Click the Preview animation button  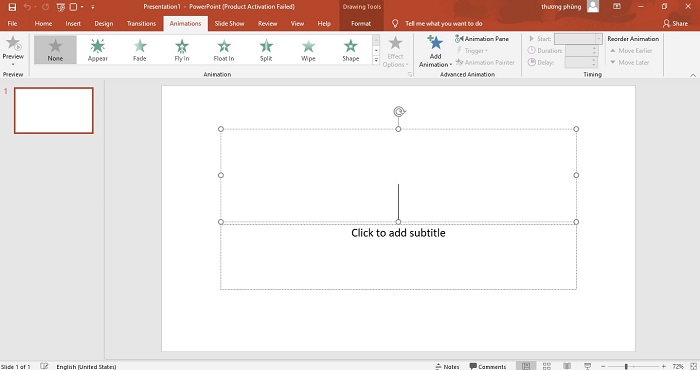pyautogui.click(x=13, y=50)
